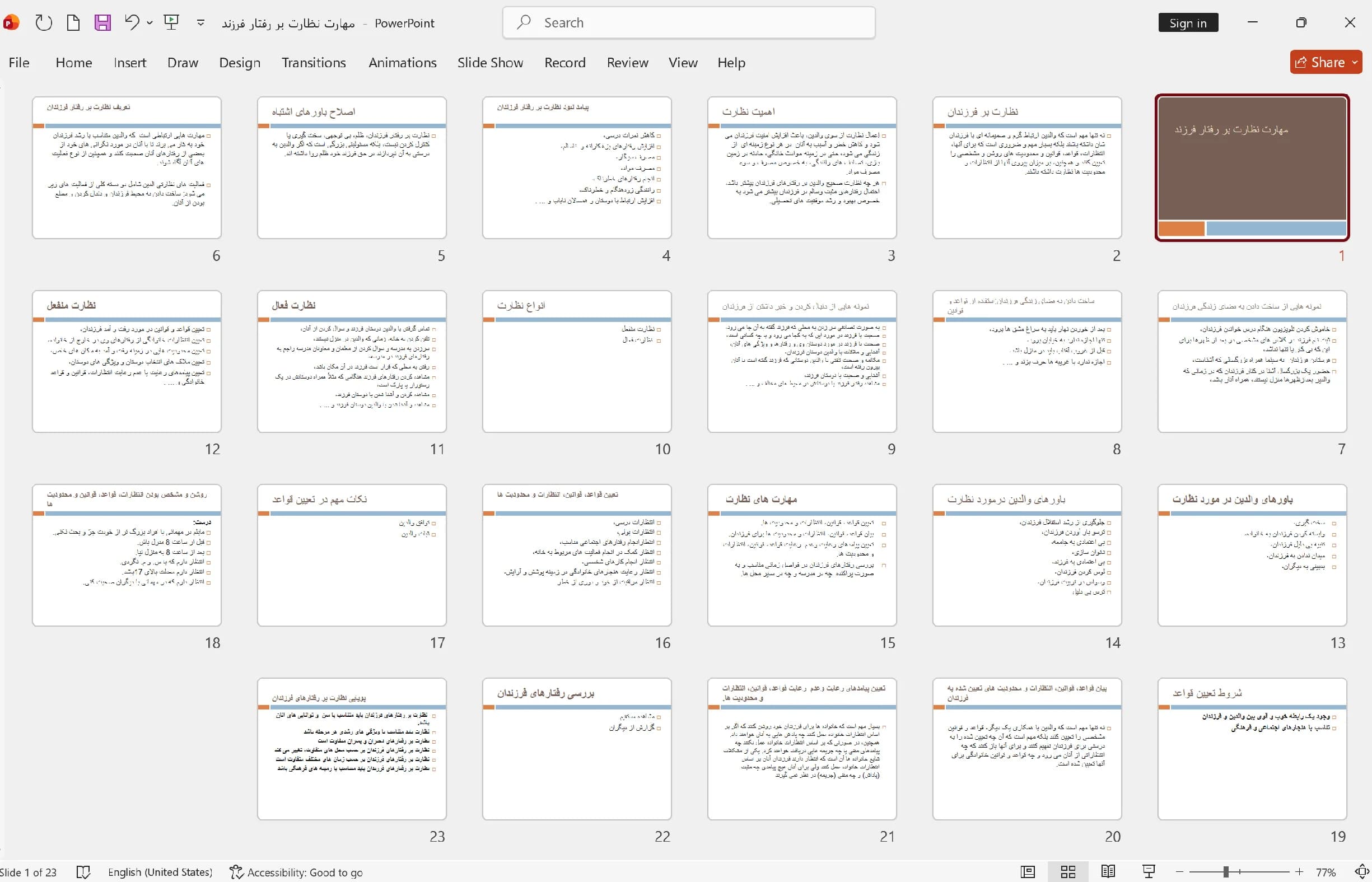
Task: Click the PowerPoint app logo icon
Action: tap(11, 23)
